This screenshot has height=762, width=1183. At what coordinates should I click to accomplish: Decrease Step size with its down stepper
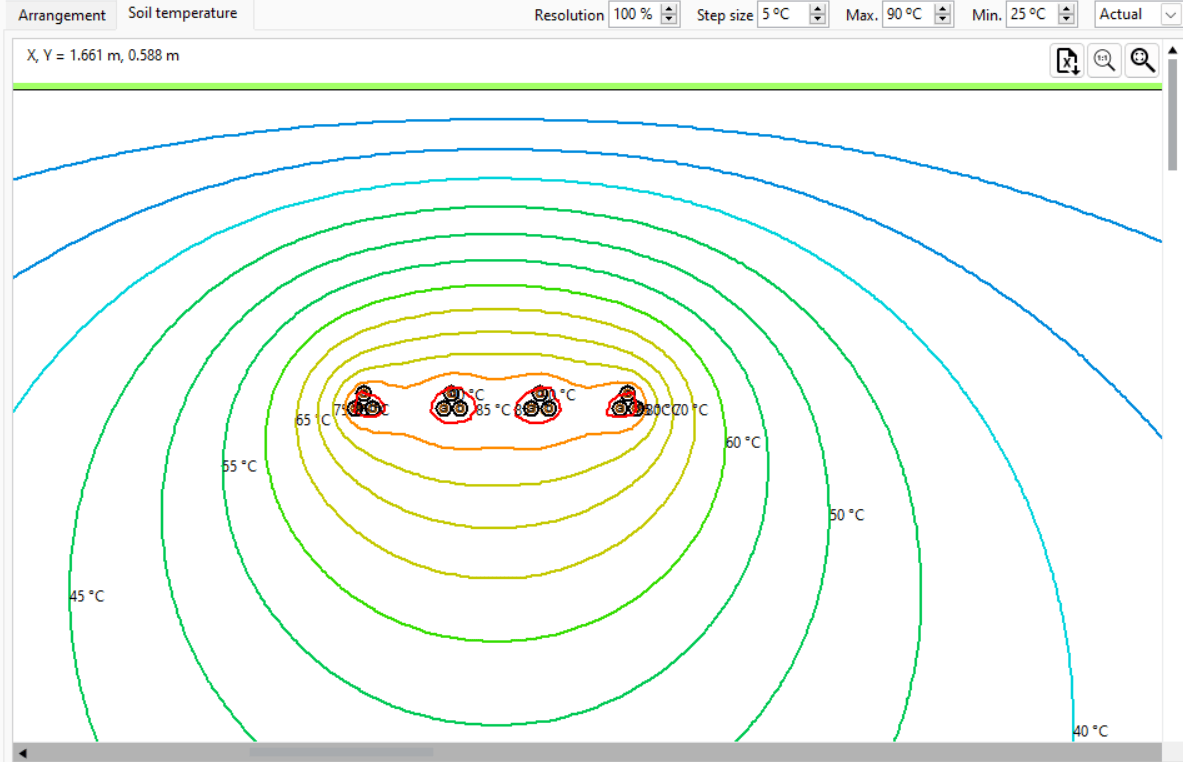pyautogui.click(x=817, y=19)
